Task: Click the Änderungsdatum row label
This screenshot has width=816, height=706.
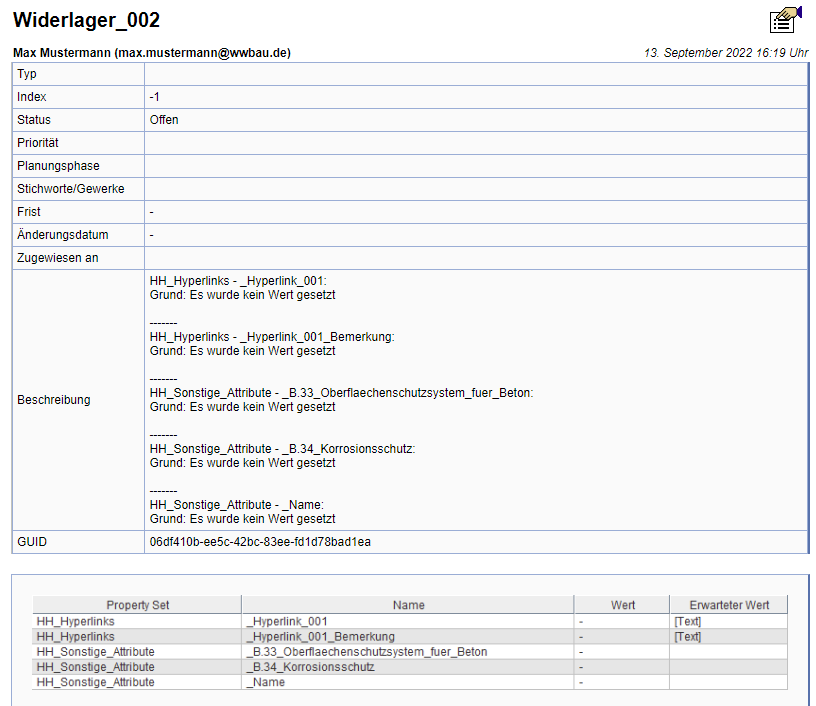Action: pos(63,235)
